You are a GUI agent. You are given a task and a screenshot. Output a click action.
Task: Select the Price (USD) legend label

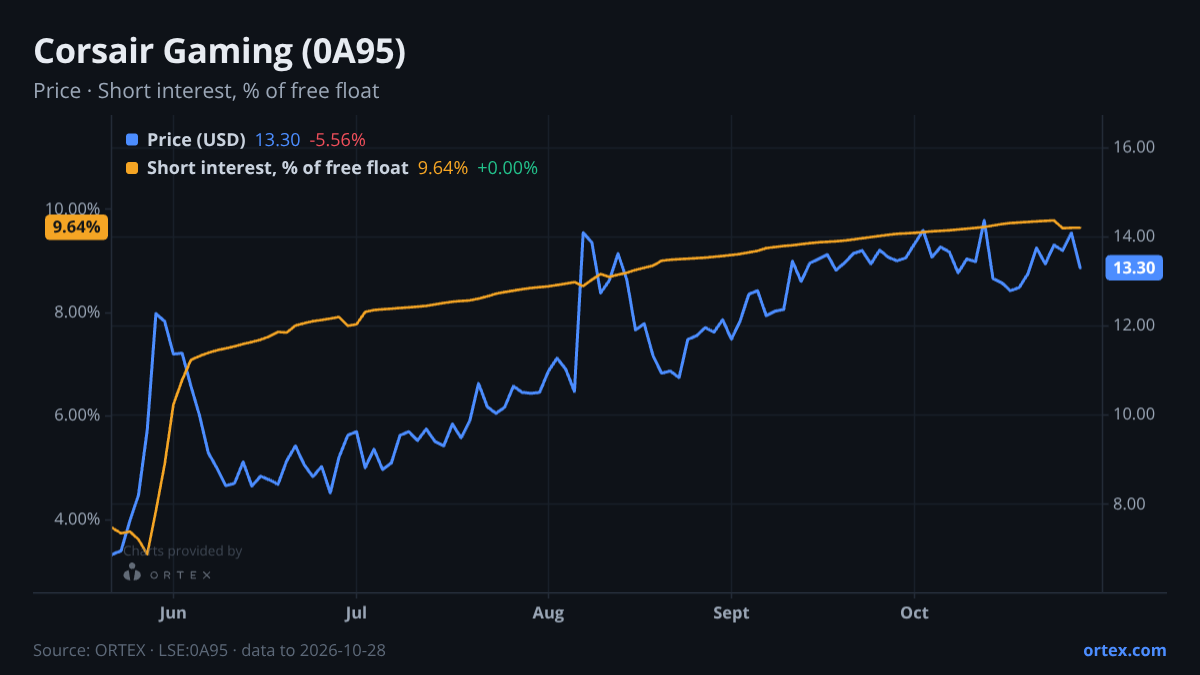196,140
